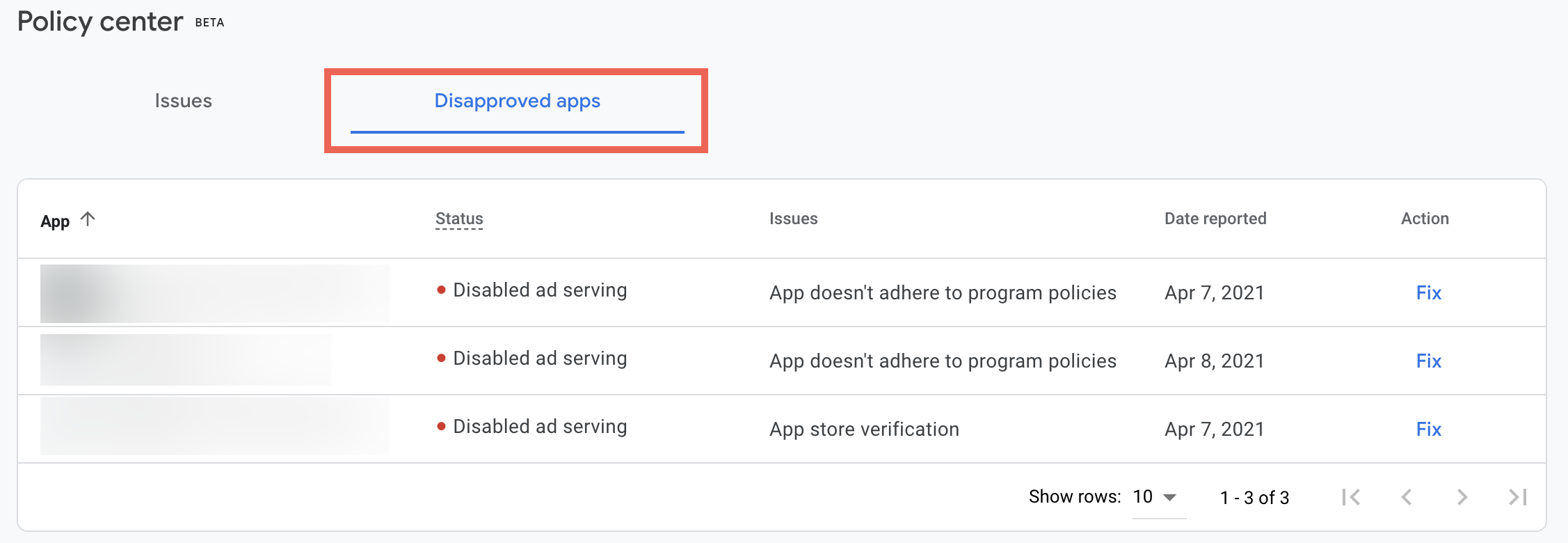Select the Disapproved apps tab
Image resolution: width=1568 pixels, height=543 pixels.
click(517, 101)
